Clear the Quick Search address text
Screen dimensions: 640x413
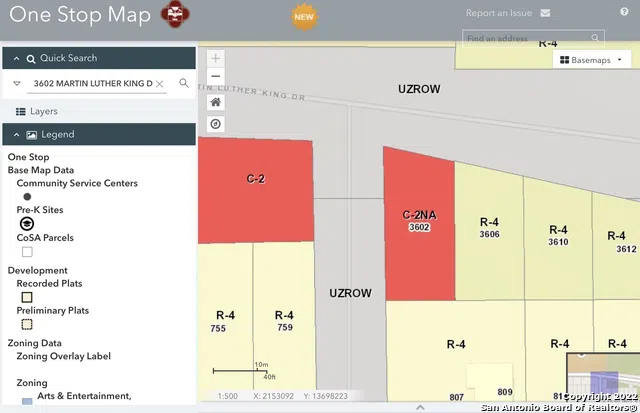(160, 84)
